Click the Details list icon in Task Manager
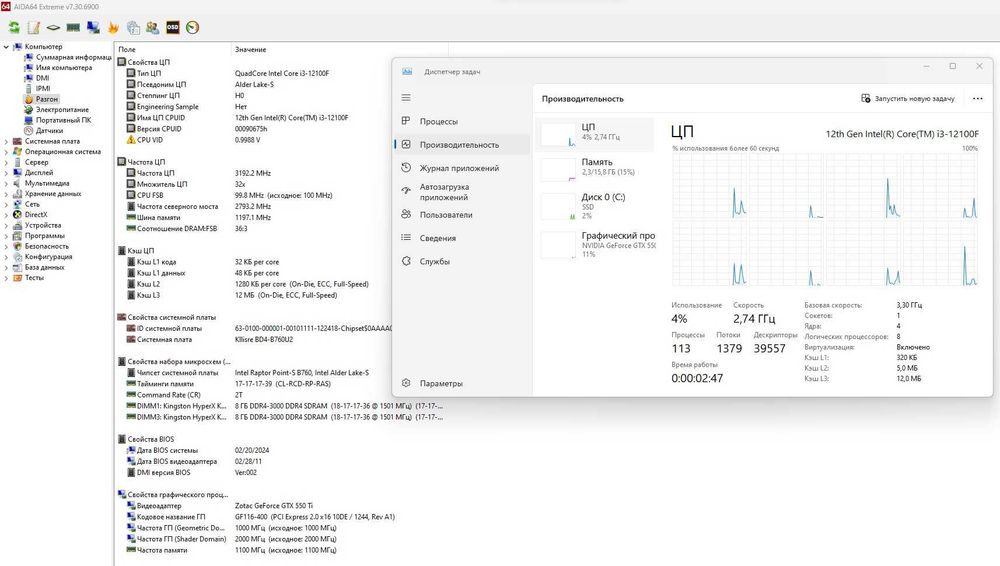This screenshot has height=566, width=1000. coord(406,237)
